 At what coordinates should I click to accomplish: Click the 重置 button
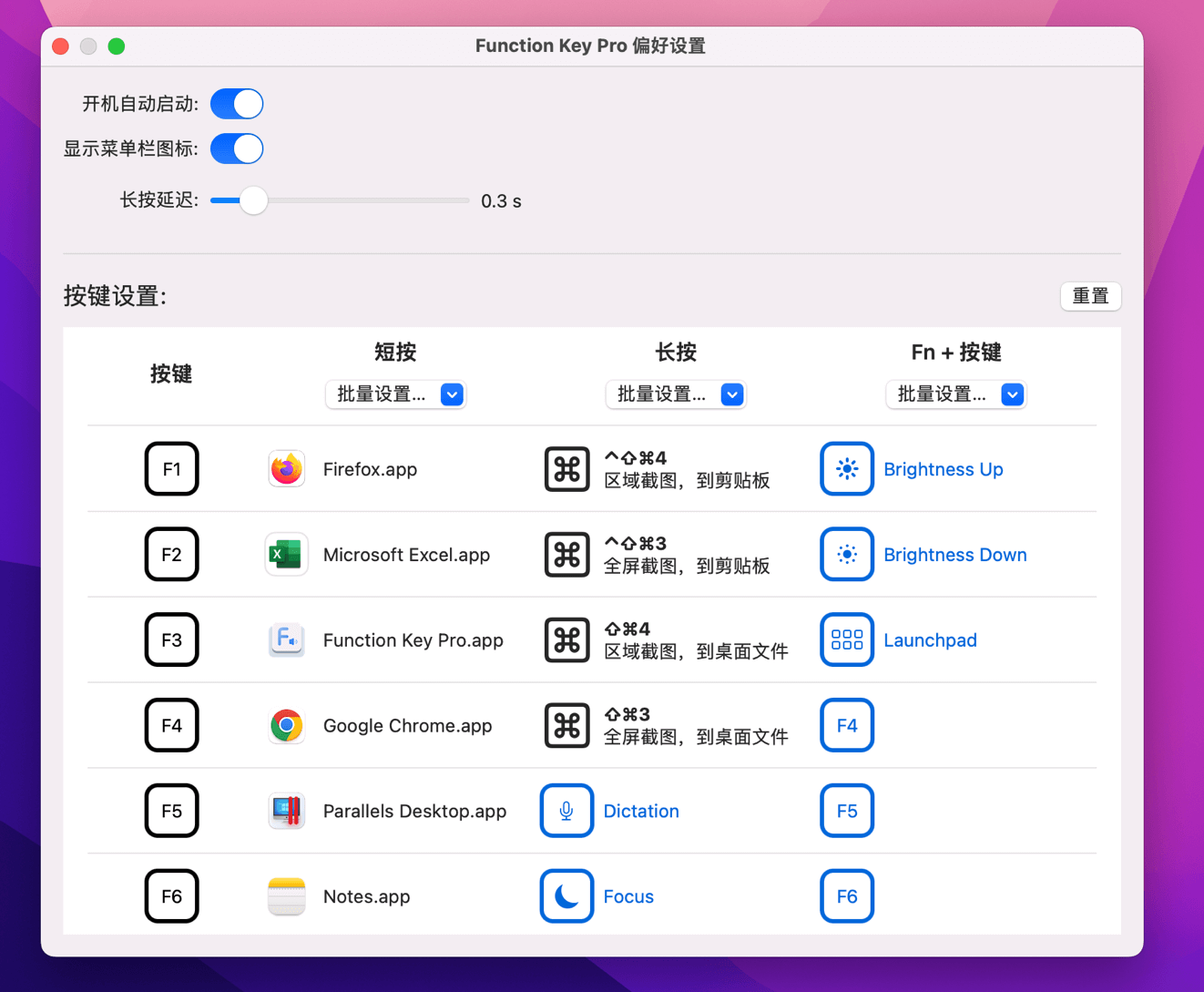pos(1090,296)
